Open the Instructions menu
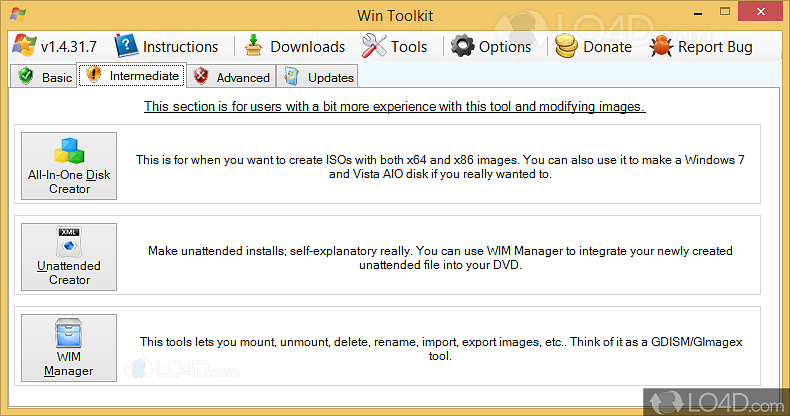 click(167, 46)
